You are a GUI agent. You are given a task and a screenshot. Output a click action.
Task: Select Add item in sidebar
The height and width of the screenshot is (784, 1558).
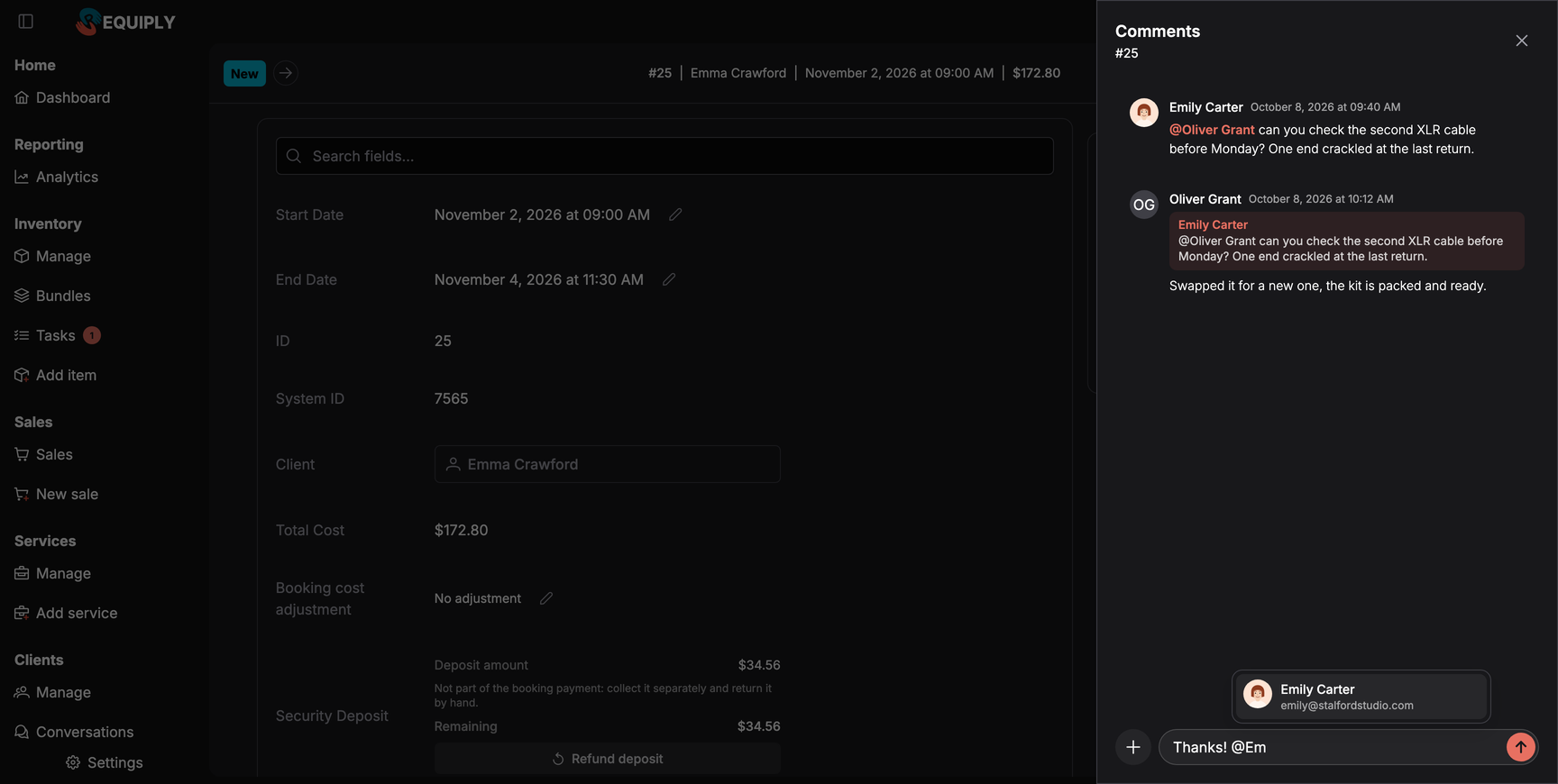[55, 375]
